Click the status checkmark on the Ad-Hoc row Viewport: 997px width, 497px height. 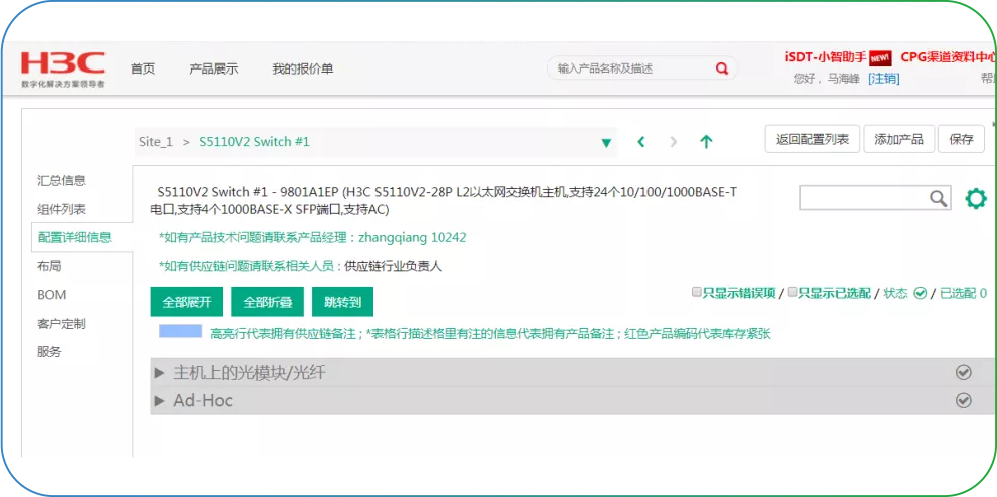tap(963, 400)
